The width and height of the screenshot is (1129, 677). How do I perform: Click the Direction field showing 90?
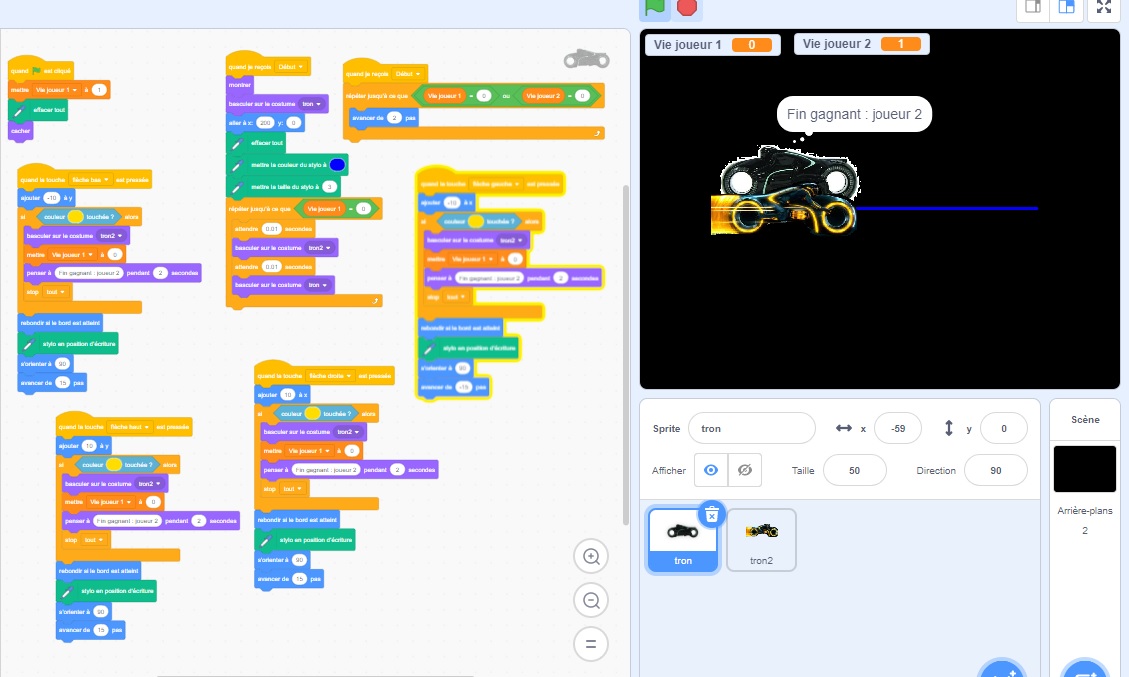click(996, 470)
